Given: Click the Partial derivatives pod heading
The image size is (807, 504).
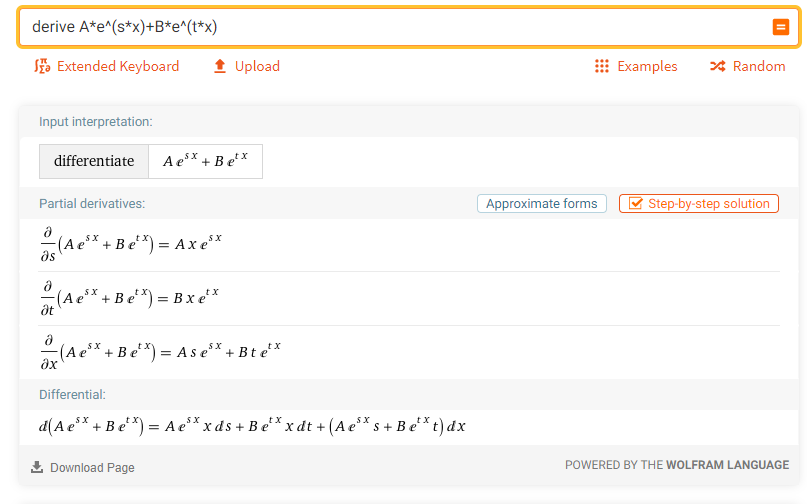Looking at the screenshot, I should tap(92, 204).
